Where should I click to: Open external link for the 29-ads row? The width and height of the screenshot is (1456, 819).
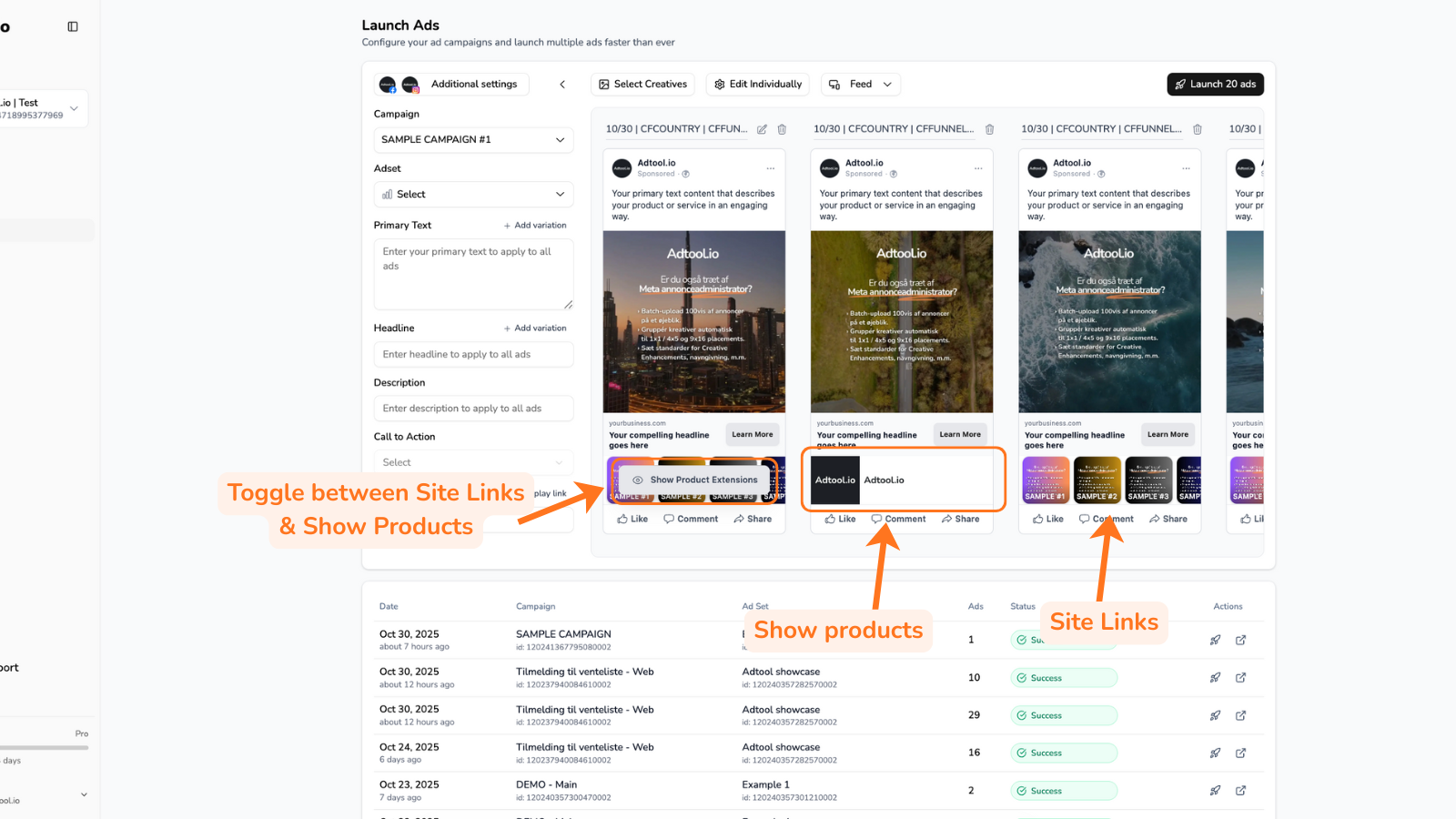(1240, 715)
